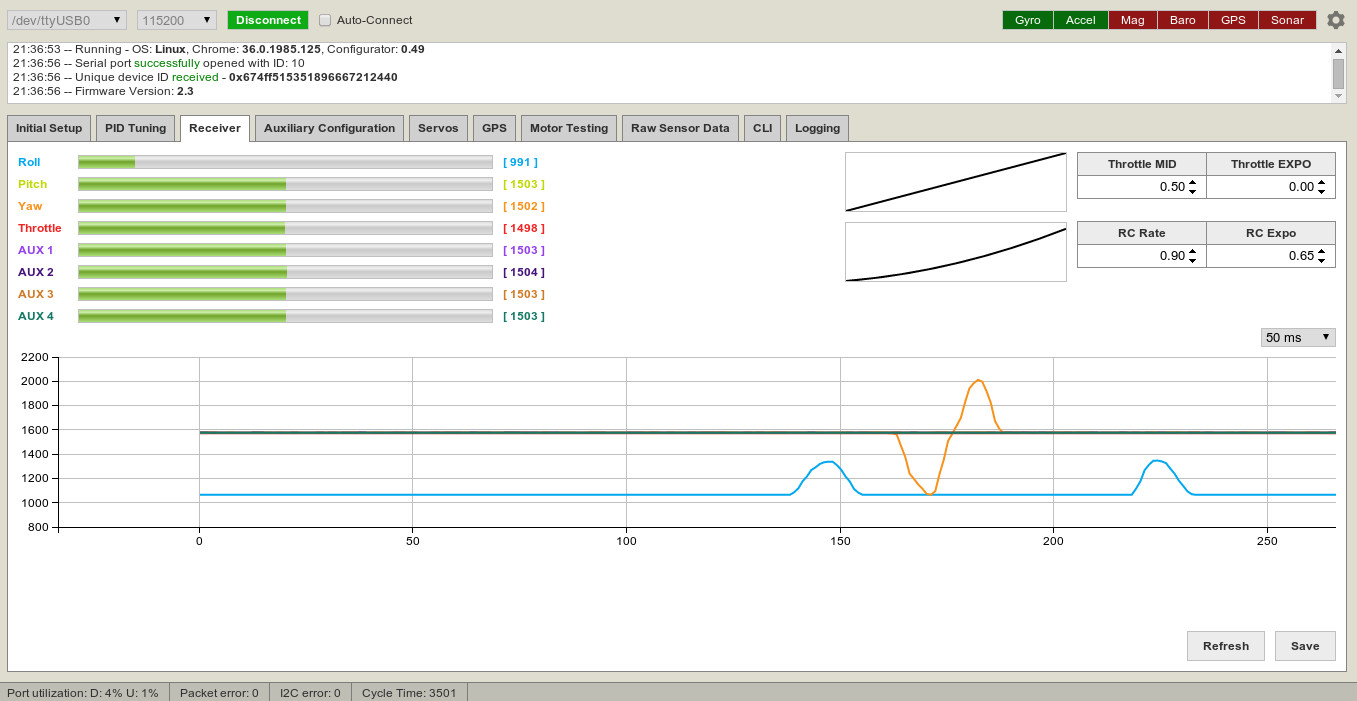Image resolution: width=1357 pixels, height=701 pixels.
Task: Click the Cycle Time: 3501 status entry
Action: point(409,692)
